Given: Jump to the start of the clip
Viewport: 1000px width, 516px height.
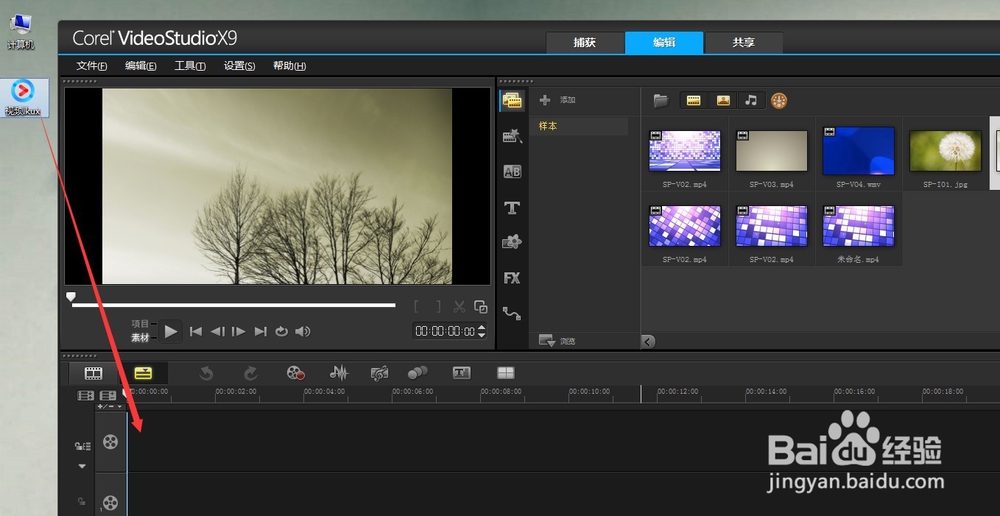Looking at the screenshot, I should pyautogui.click(x=196, y=332).
